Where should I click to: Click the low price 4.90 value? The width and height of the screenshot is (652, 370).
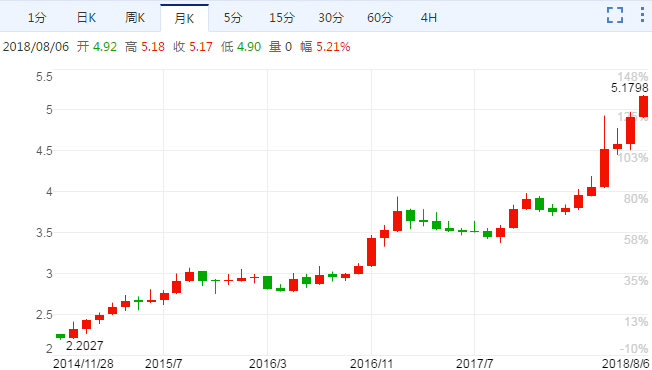[x=249, y=47]
